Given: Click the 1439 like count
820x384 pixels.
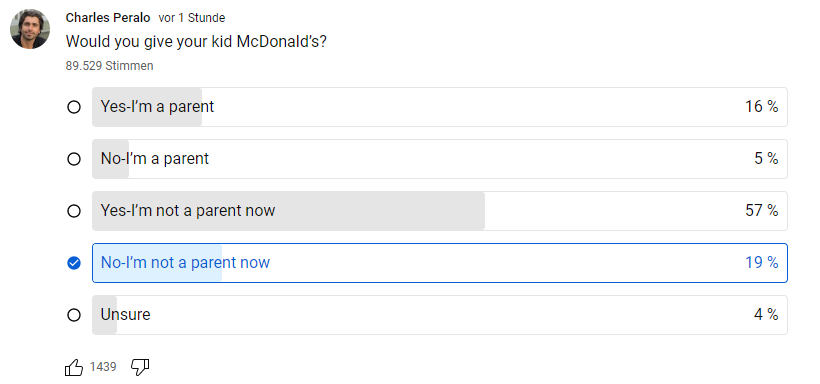Looking at the screenshot, I should pos(102,367).
